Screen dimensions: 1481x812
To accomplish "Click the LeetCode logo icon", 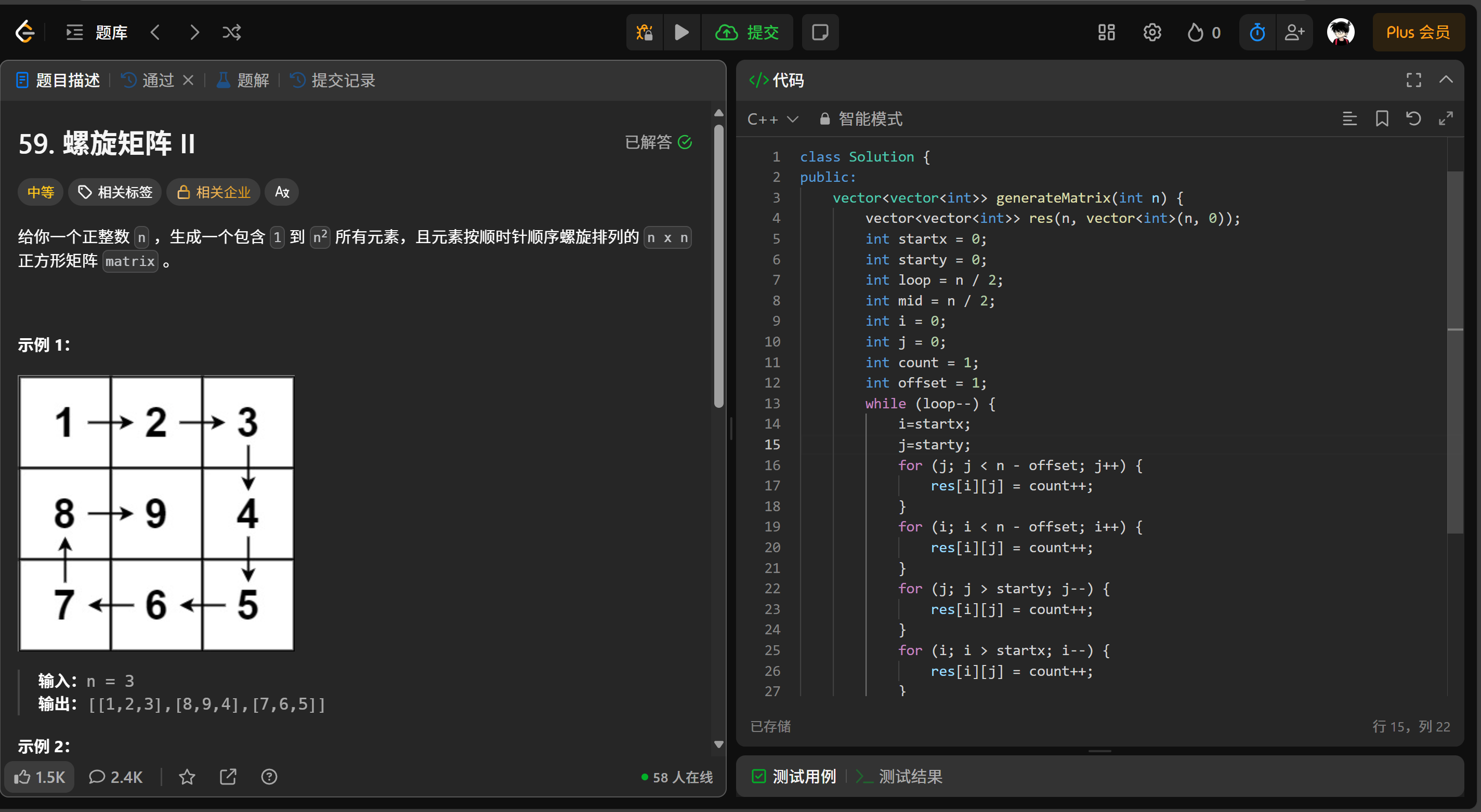I will (x=25, y=32).
